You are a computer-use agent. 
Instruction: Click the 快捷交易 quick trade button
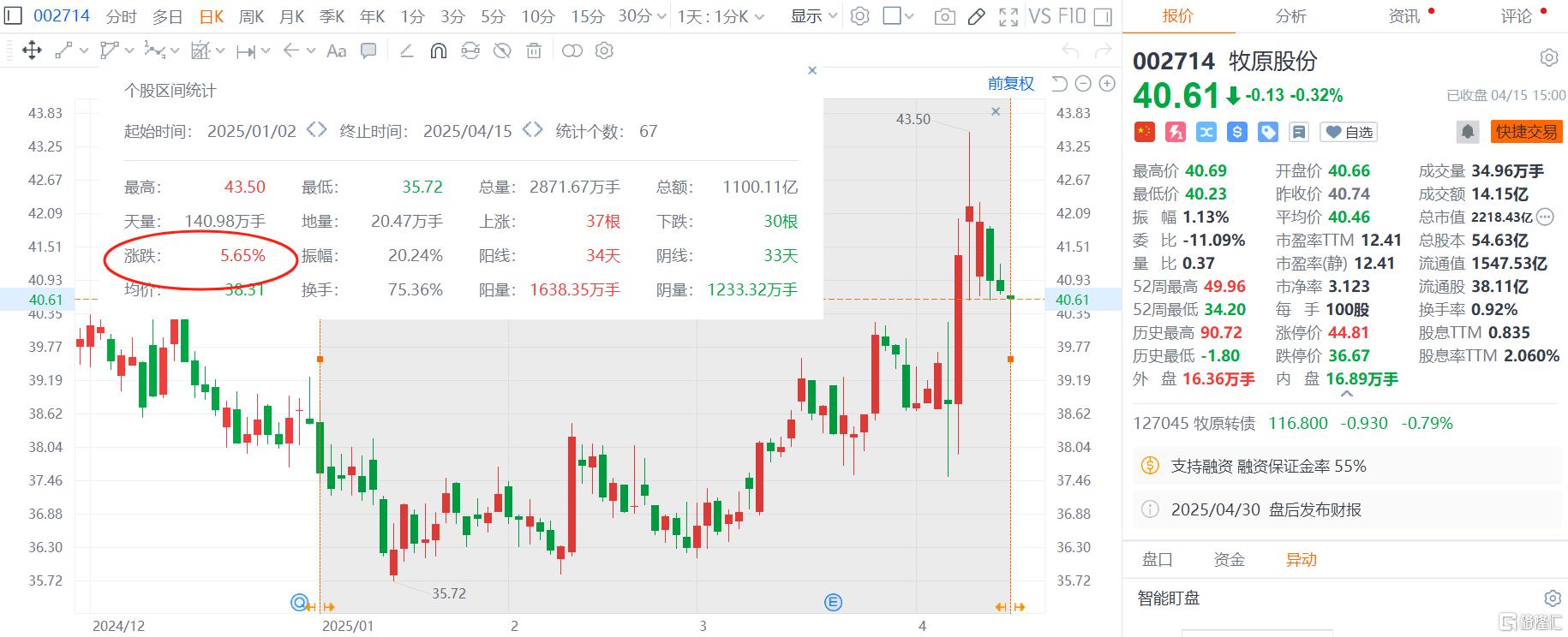[x=1526, y=132]
